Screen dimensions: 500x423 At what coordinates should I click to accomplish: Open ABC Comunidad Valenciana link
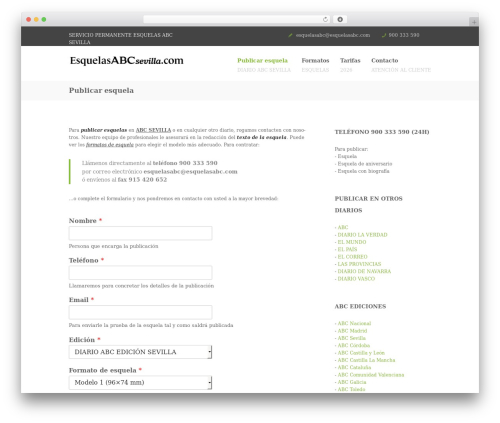point(371,375)
